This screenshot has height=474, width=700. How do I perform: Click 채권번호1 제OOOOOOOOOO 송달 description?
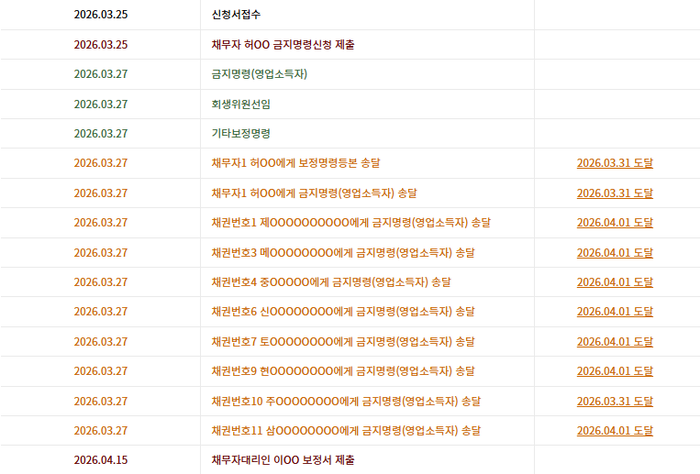351,223
